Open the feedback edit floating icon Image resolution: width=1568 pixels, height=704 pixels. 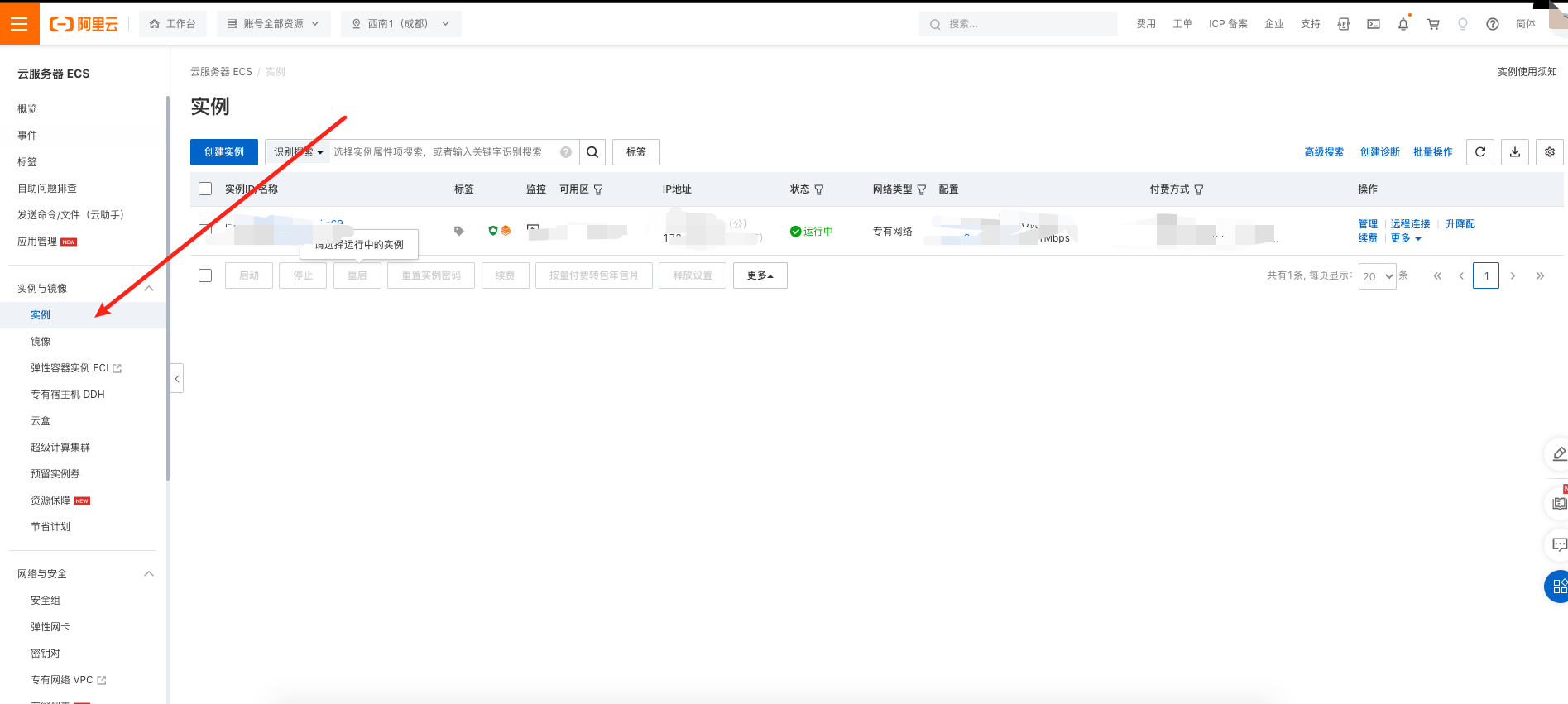click(x=1559, y=454)
